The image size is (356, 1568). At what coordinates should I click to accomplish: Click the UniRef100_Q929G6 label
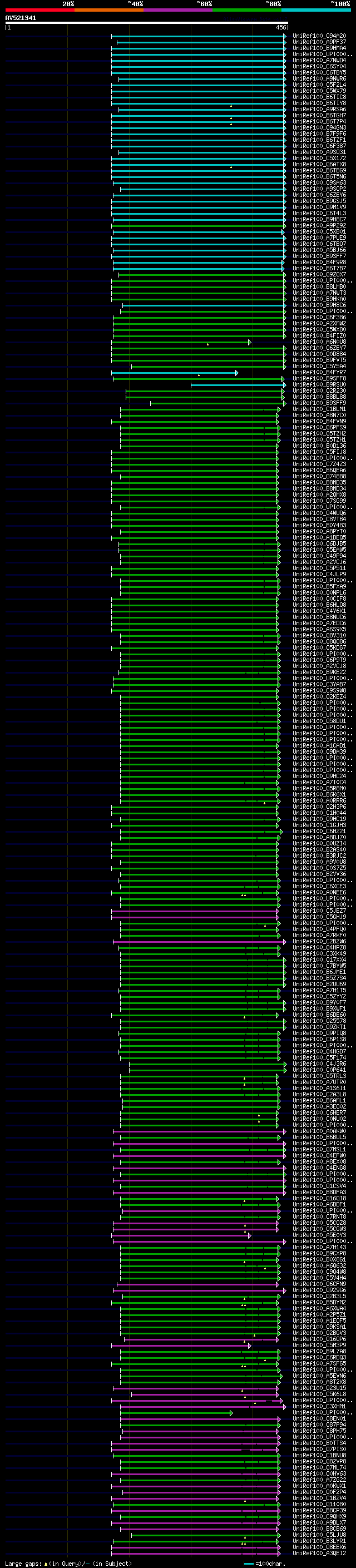coord(319,1290)
